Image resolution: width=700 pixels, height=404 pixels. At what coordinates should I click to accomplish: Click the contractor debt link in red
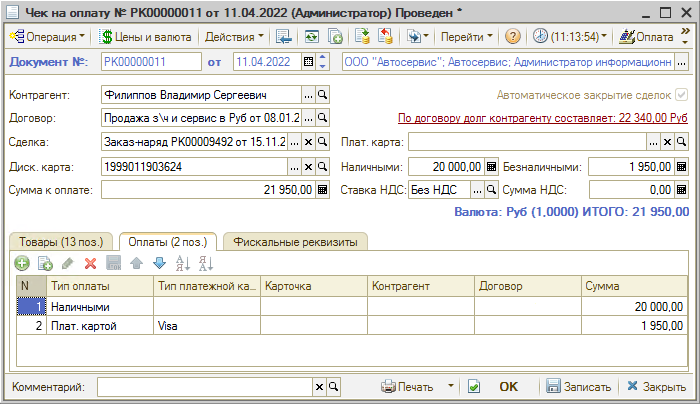tap(543, 118)
